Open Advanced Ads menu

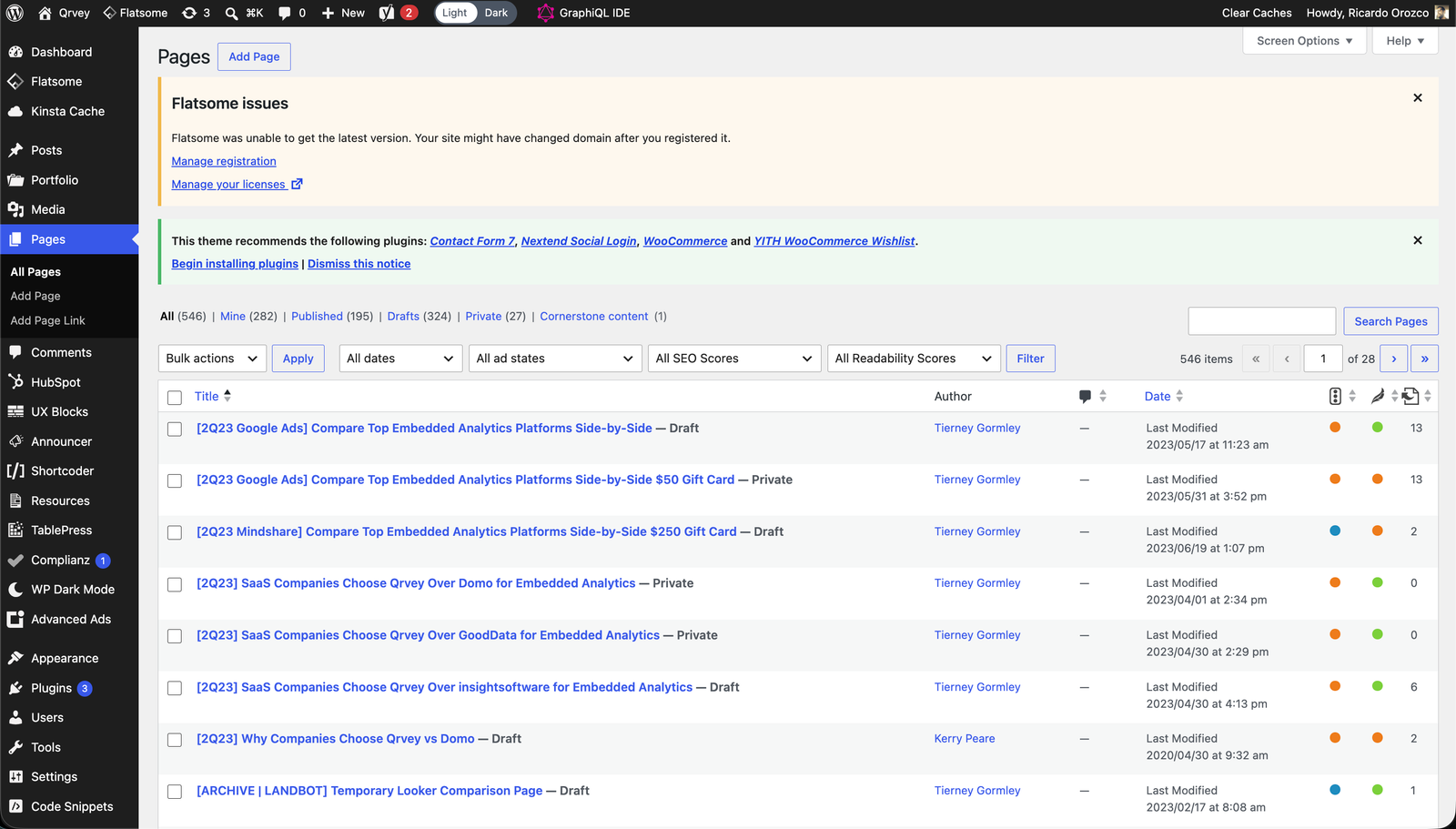click(x=69, y=619)
